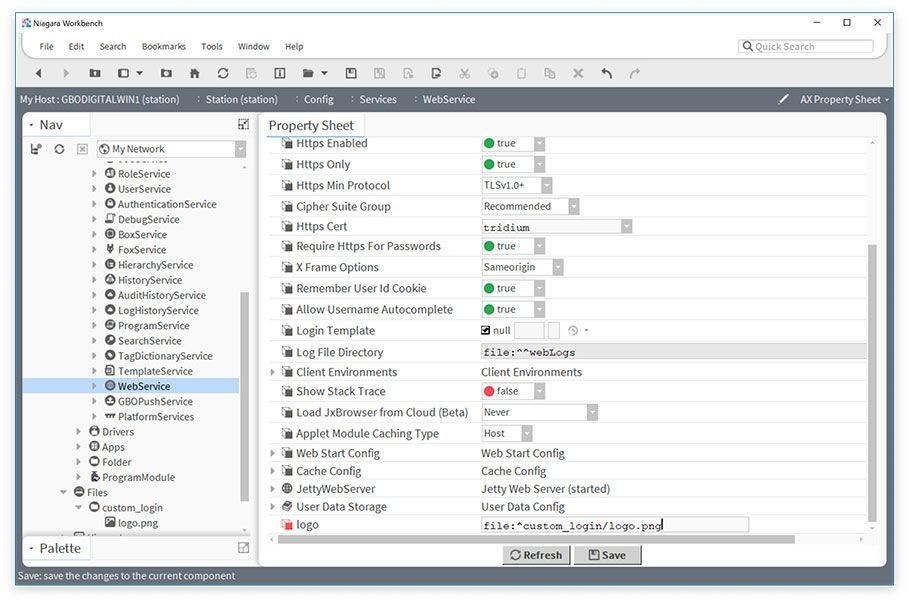
Task: Click the User Data Storage icon
Action: pyautogui.click(x=287, y=506)
